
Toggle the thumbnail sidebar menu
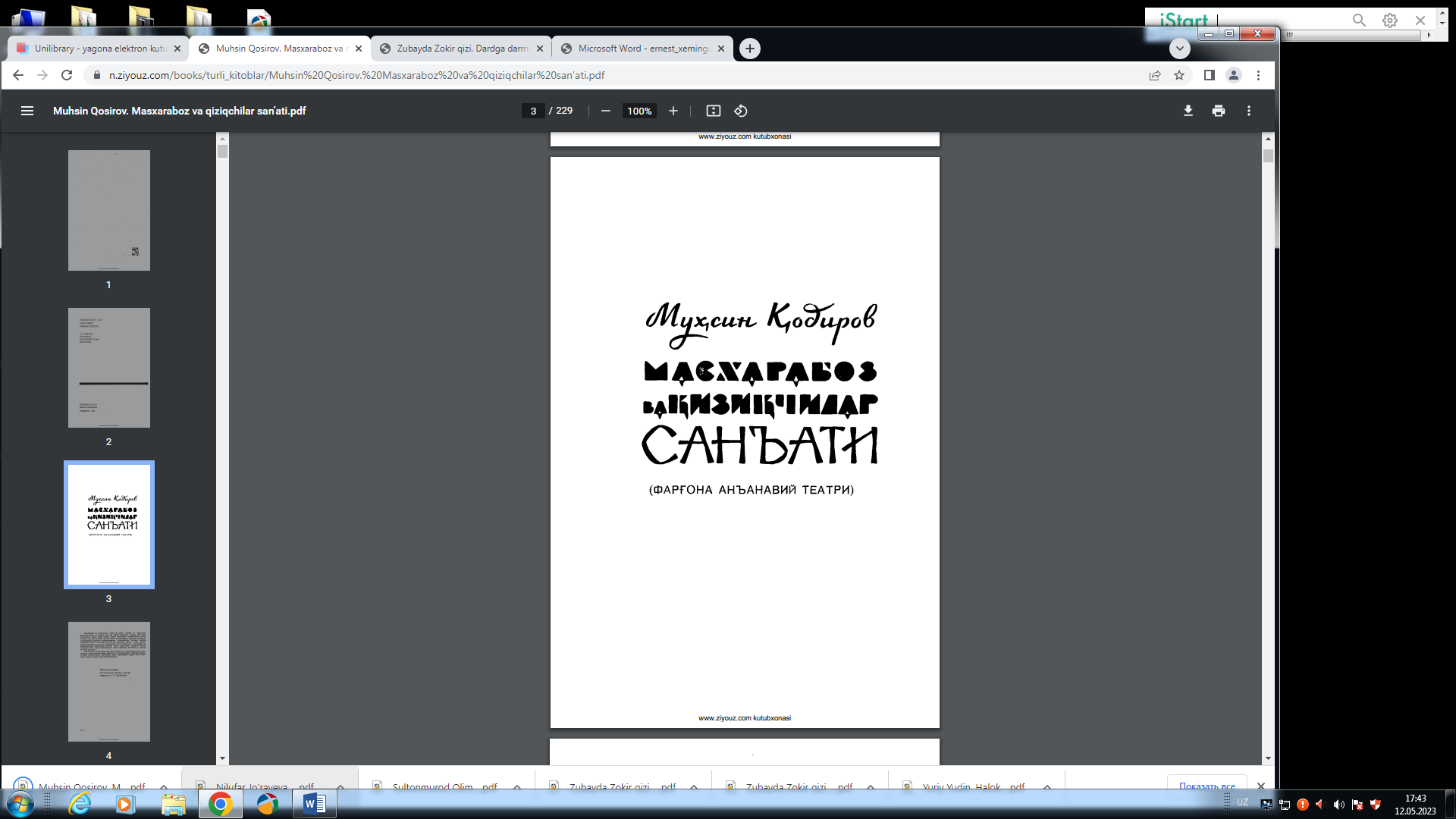tap(27, 111)
